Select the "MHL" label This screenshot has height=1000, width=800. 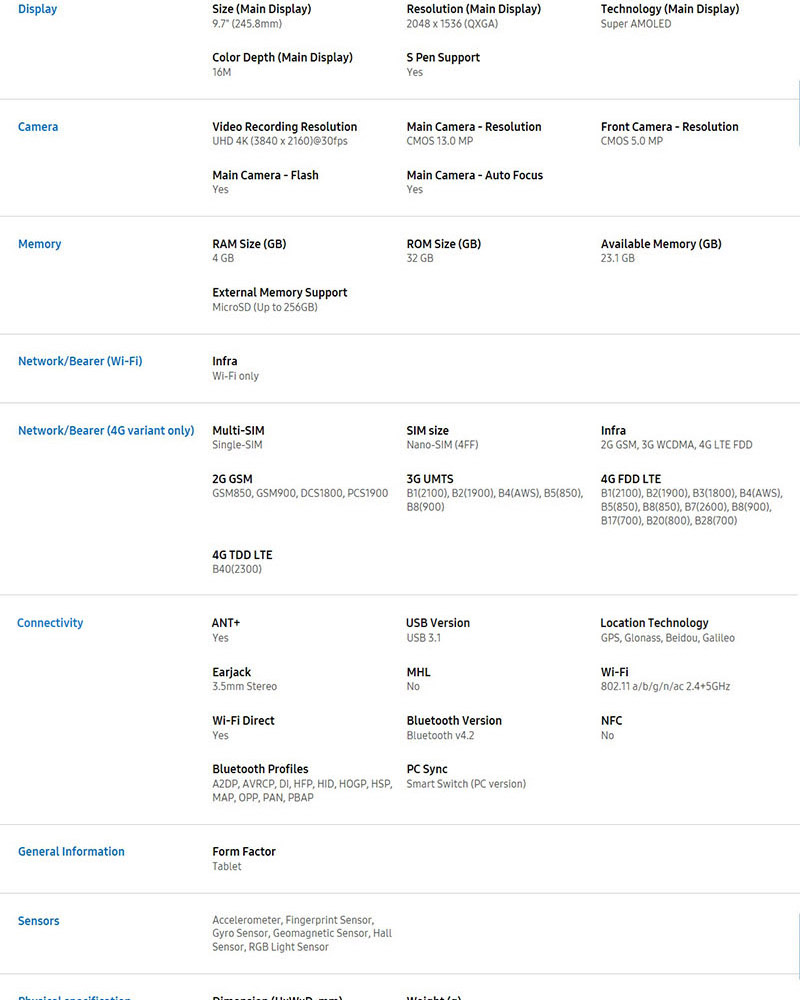click(x=419, y=673)
